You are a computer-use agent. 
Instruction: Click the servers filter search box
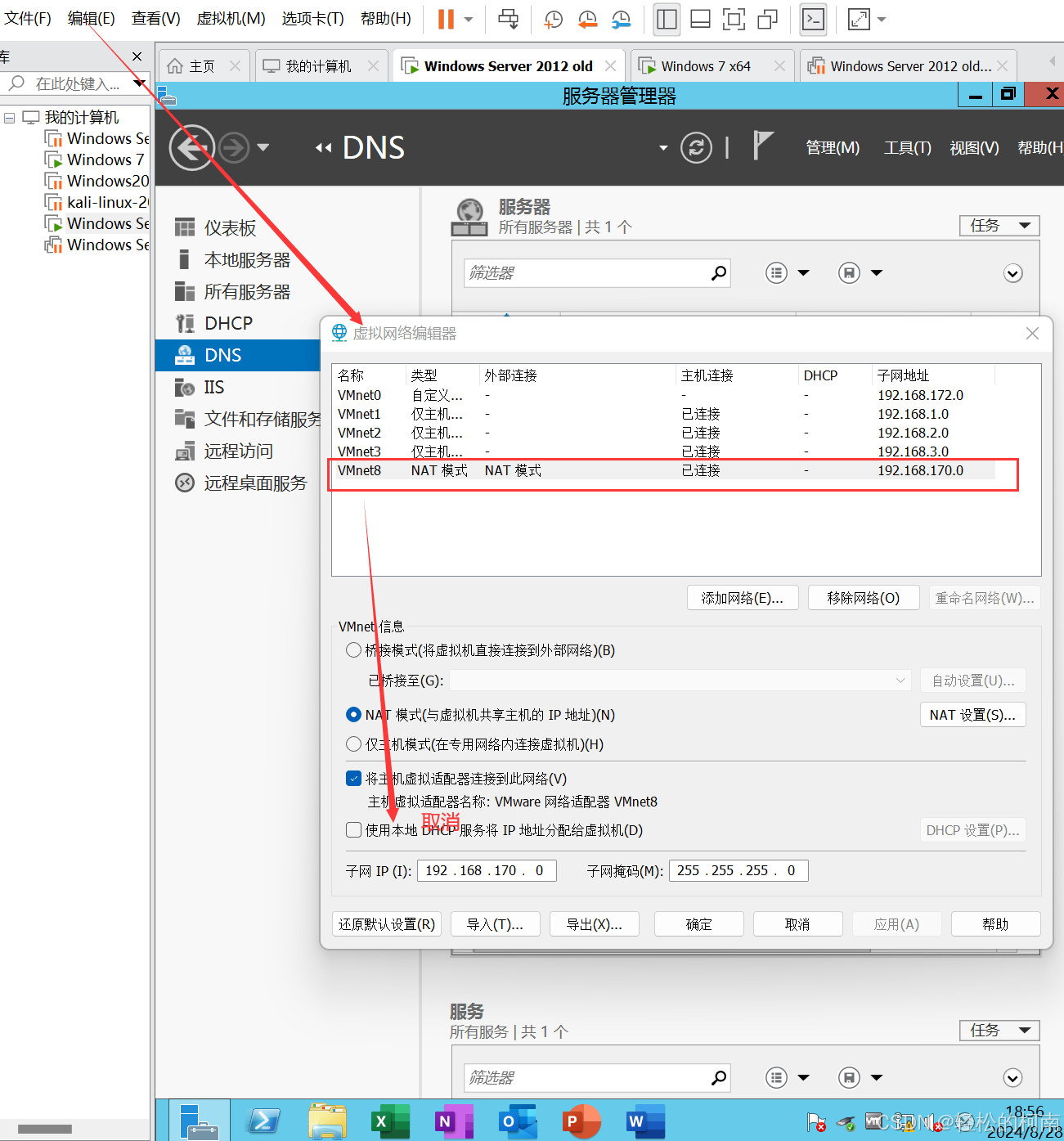(597, 273)
